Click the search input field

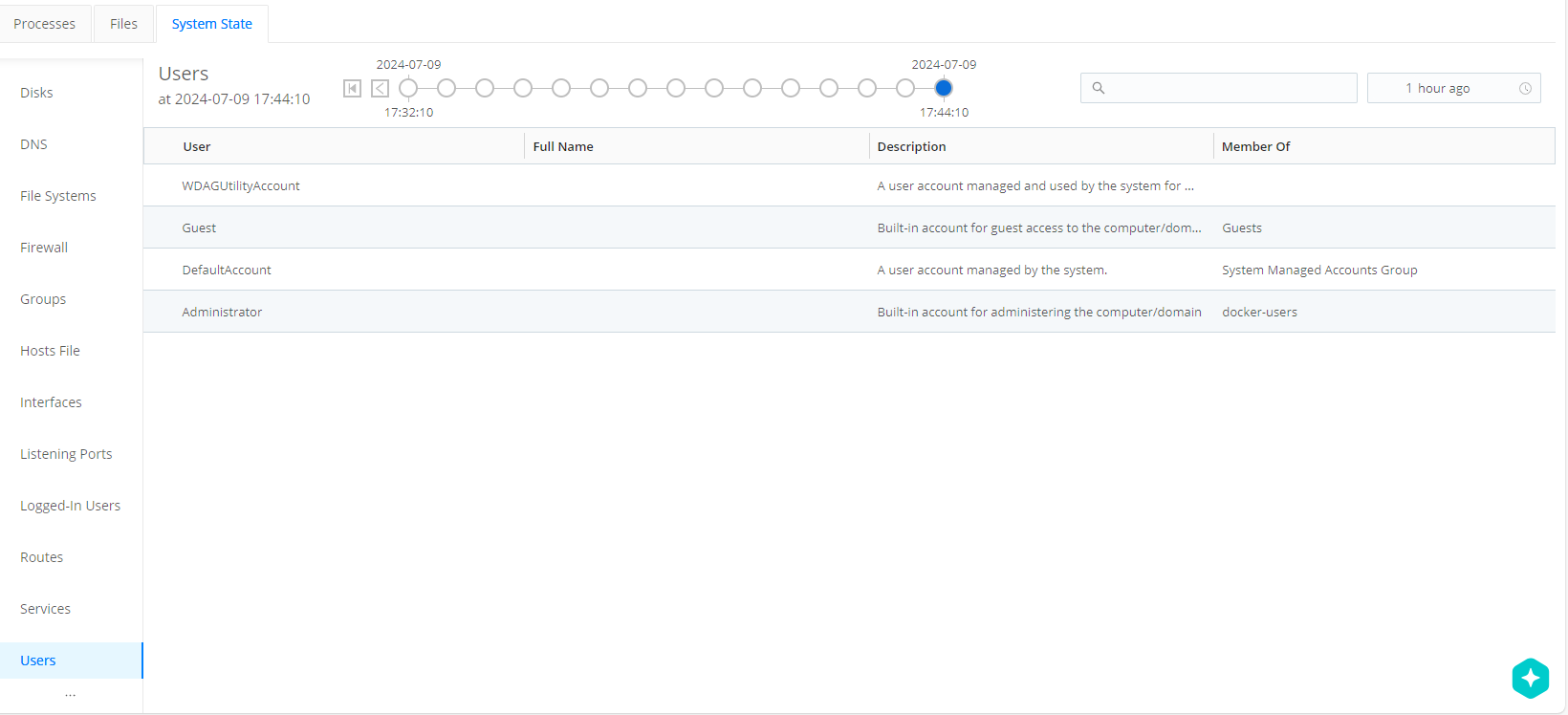click(x=1218, y=88)
